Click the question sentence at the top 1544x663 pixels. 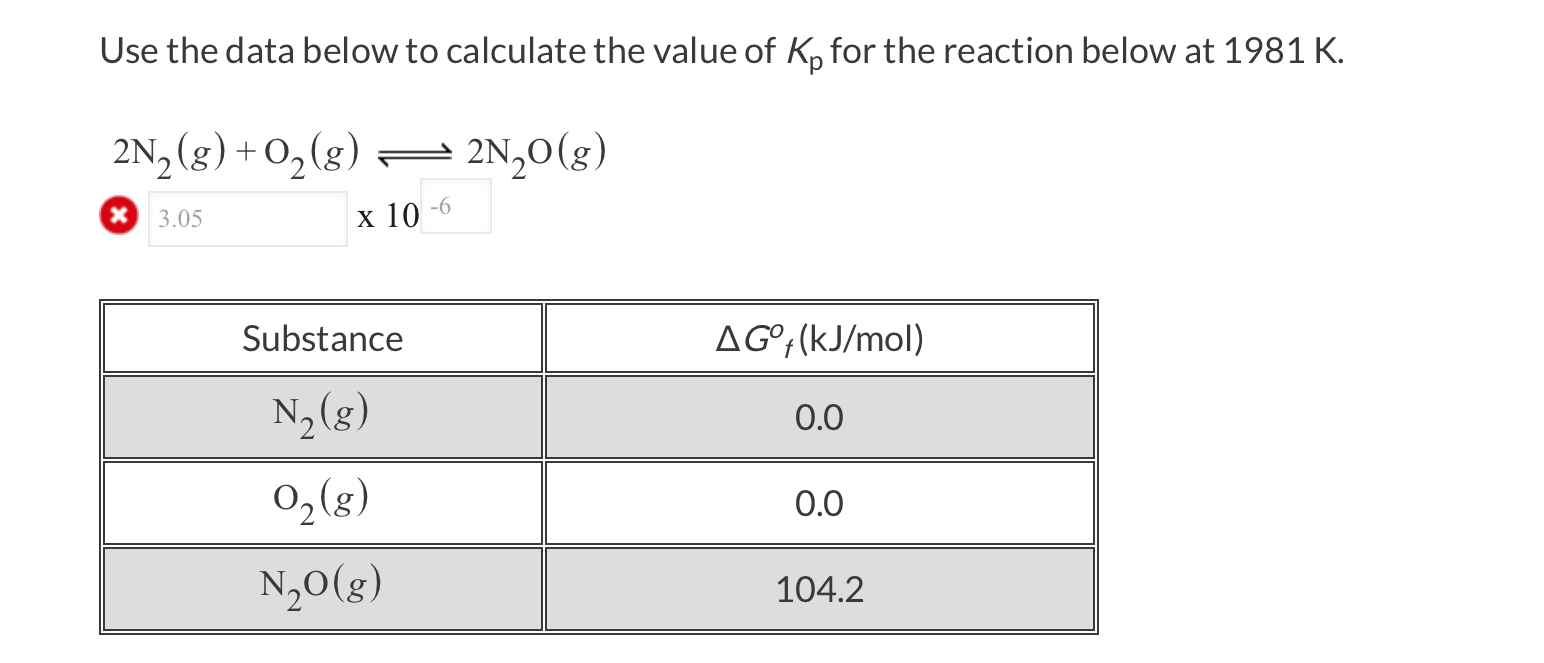point(700,49)
